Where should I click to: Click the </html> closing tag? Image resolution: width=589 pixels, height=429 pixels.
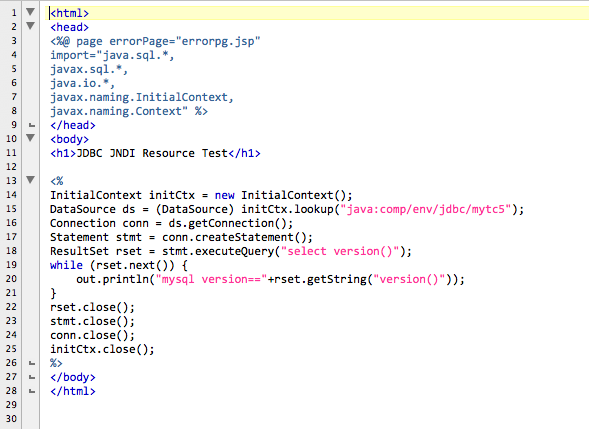[x=73, y=391]
